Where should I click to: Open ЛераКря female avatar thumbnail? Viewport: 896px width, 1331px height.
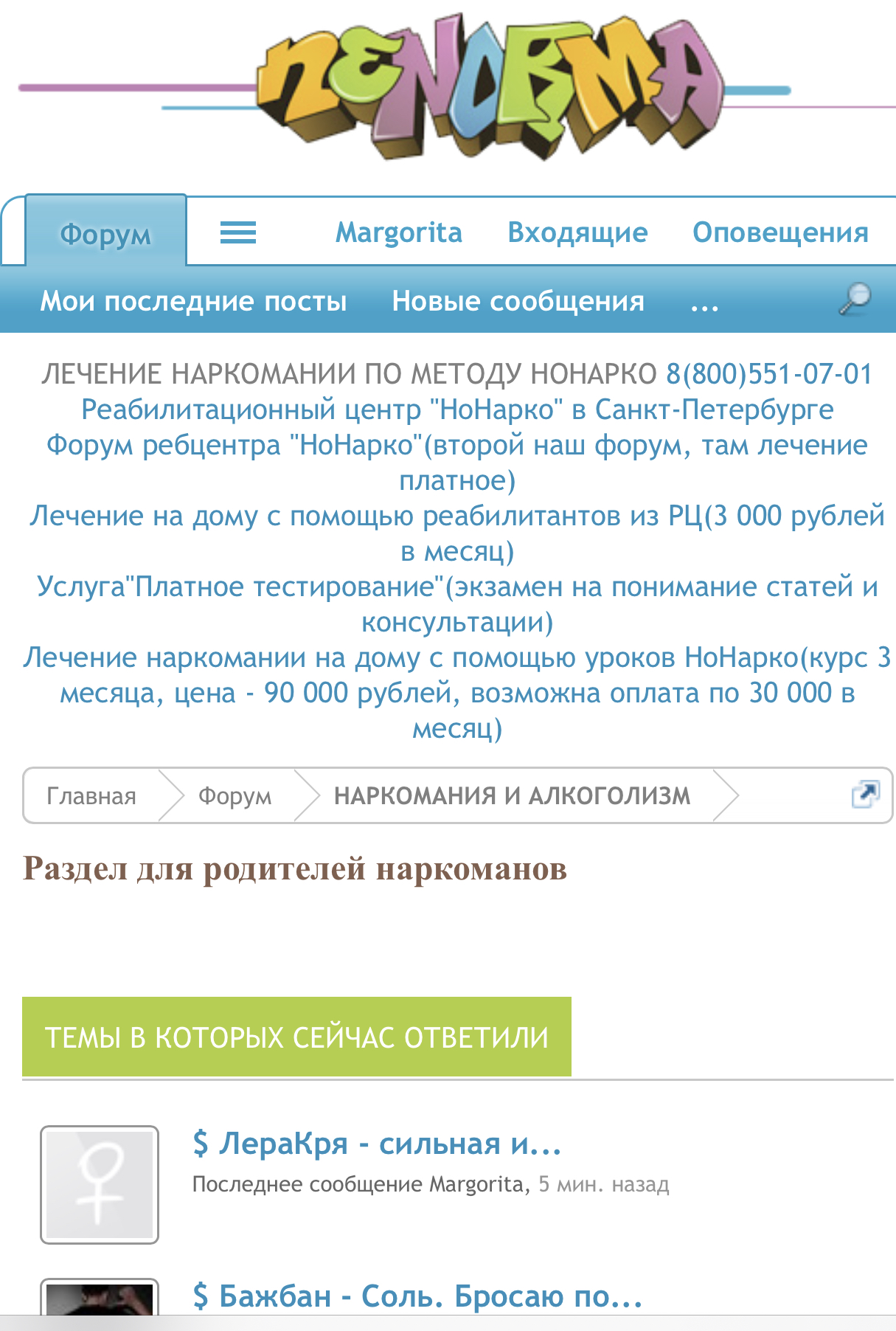pyautogui.click(x=100, y=1184)
